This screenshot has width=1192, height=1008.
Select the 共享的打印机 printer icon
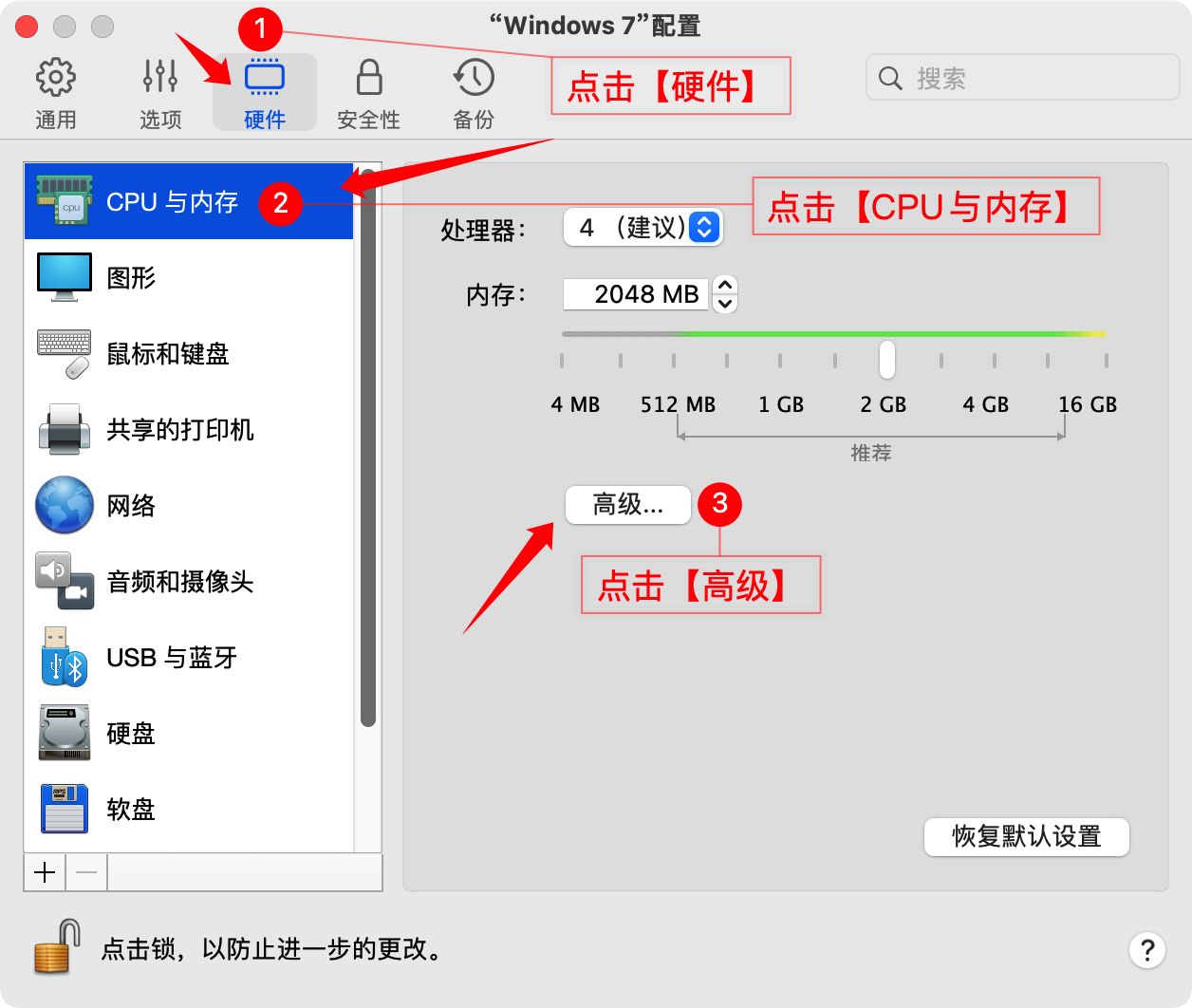click(65, 429)
